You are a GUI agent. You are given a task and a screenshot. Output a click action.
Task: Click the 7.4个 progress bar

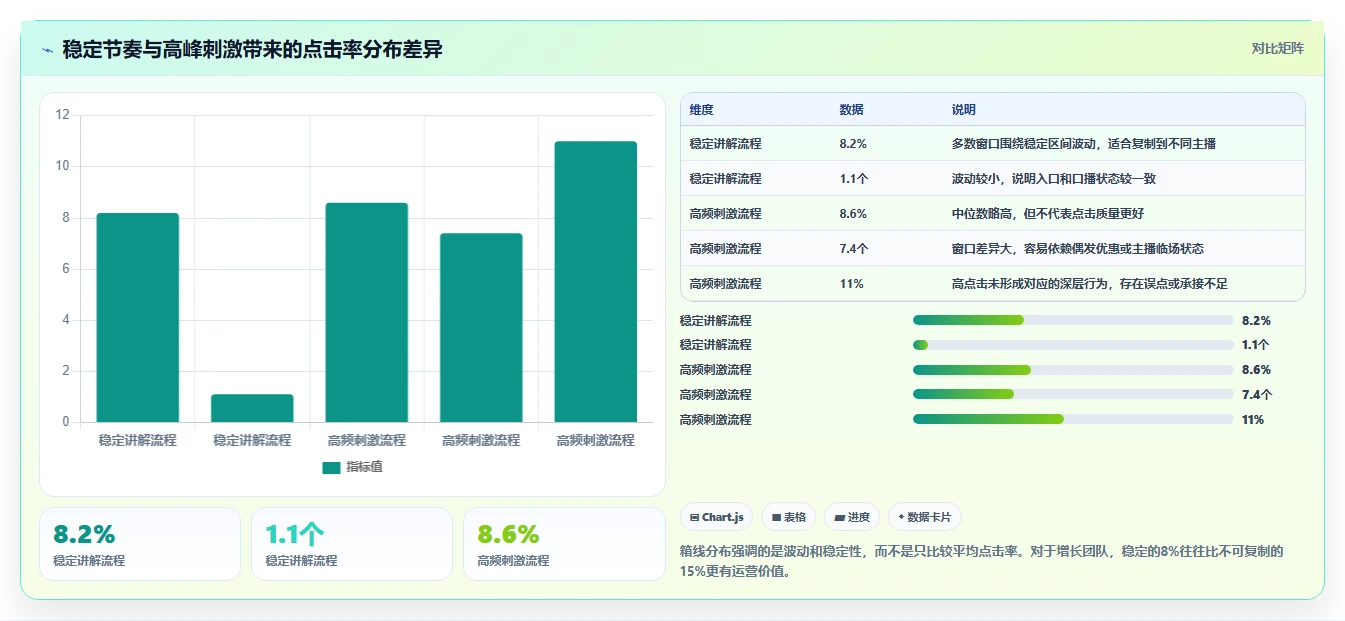1073,395
